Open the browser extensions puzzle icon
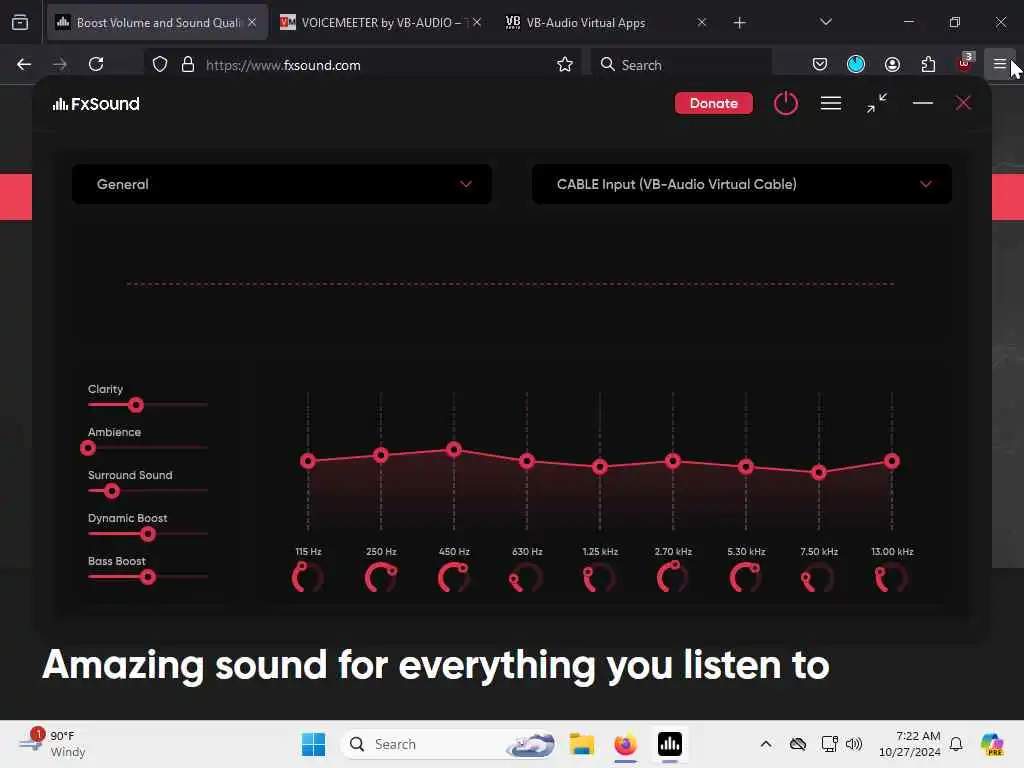 coord(928,64)
